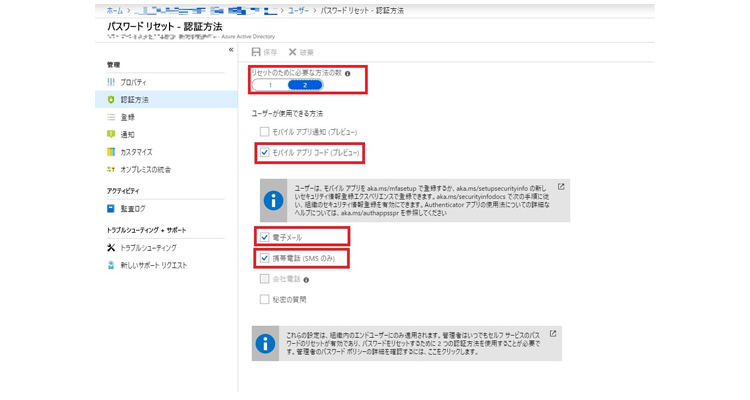The image size is (750, 400).
Task: Uncheck モバイル アプリ コード (プレビュー) checkbox
Action: point(265,153)
